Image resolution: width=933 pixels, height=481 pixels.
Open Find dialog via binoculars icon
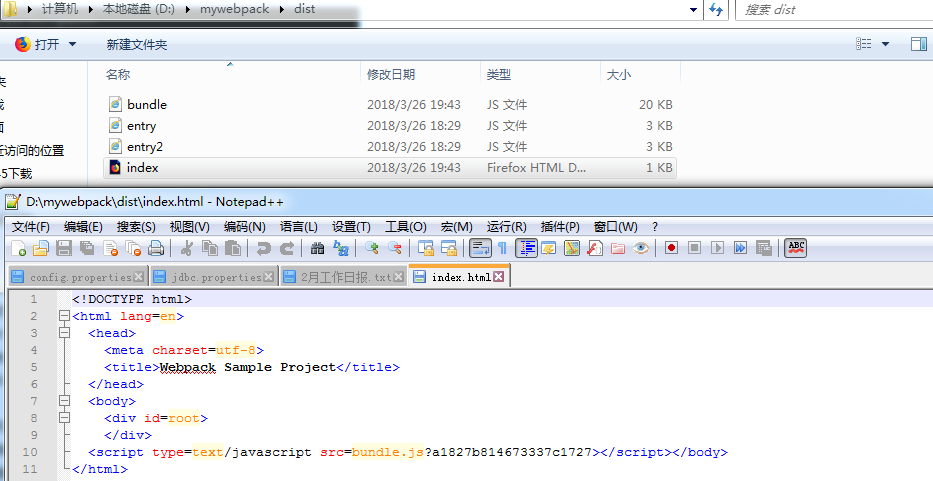(317, 248)
